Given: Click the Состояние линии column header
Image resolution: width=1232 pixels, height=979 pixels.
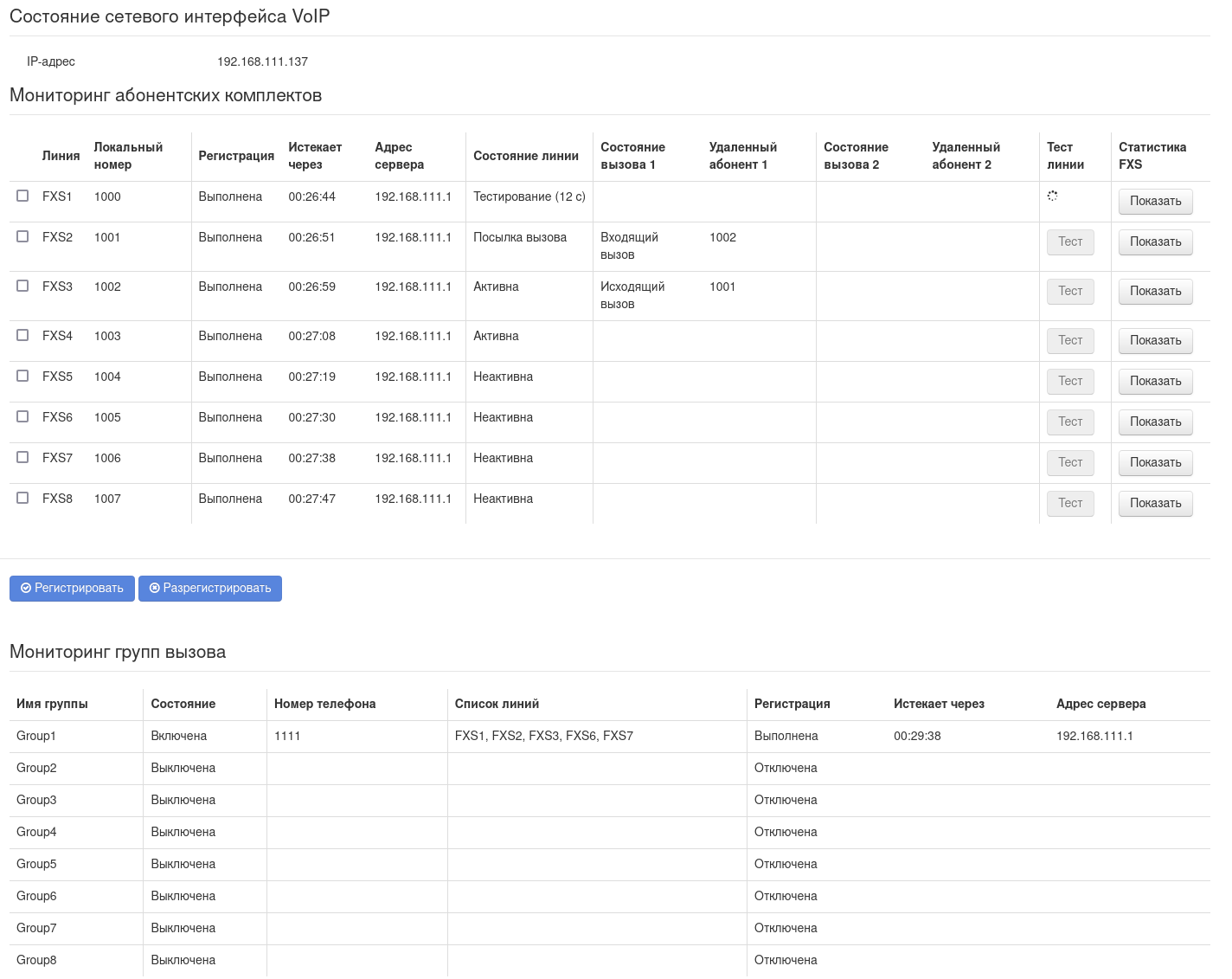Looking at the screenshot, I should pyautogui.click(x=525, y=156).
